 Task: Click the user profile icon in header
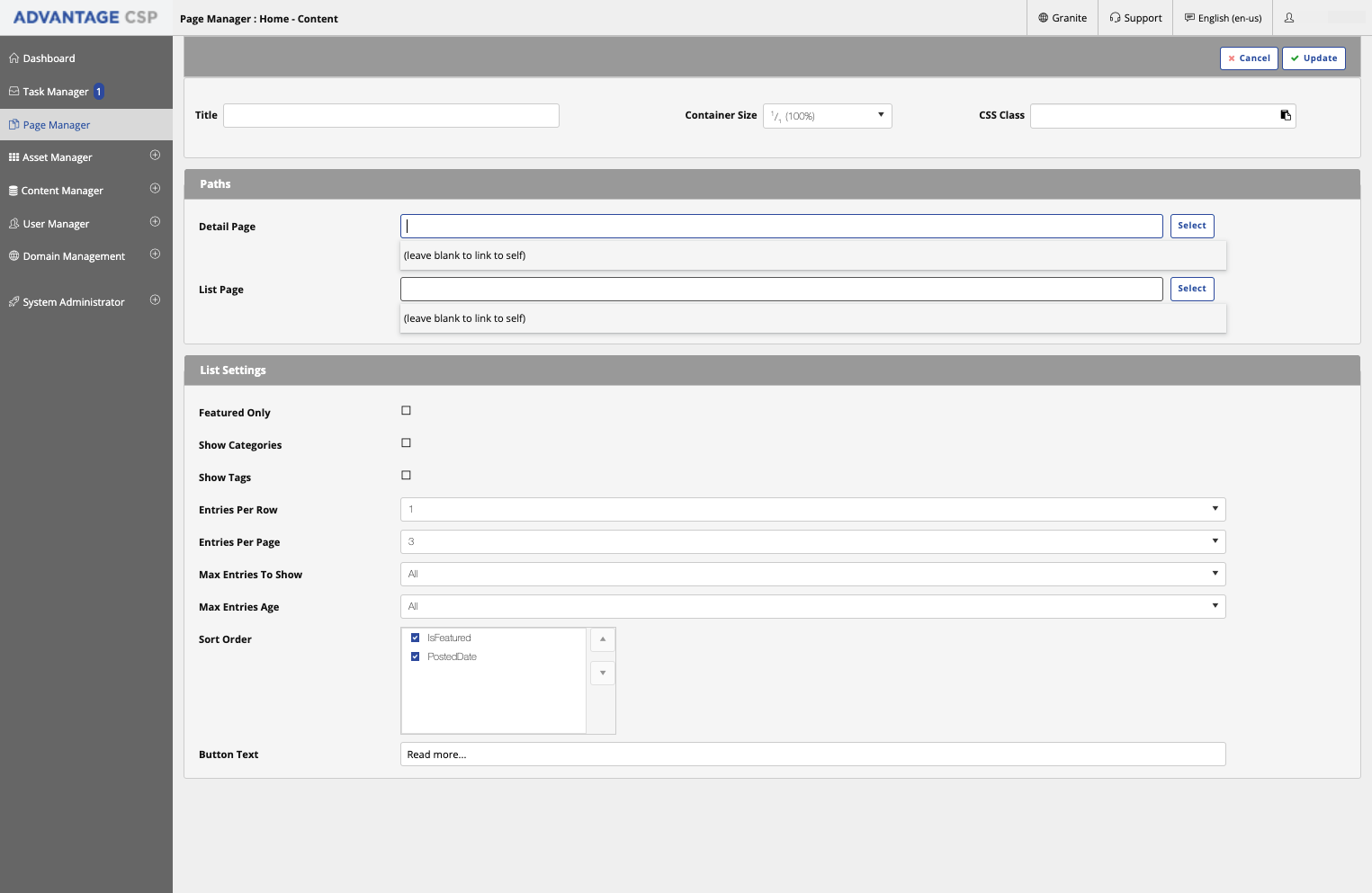pyautogui.click(x=1289, y=18)
